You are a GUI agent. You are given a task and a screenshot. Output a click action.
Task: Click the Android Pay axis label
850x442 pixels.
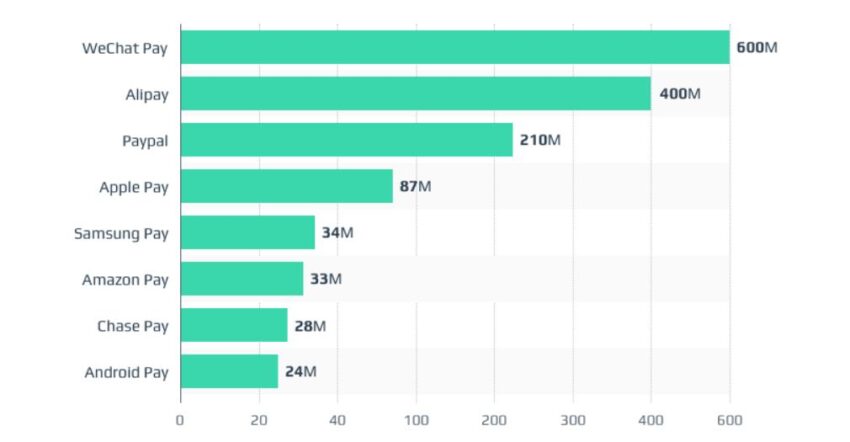[x=126, y=373]
